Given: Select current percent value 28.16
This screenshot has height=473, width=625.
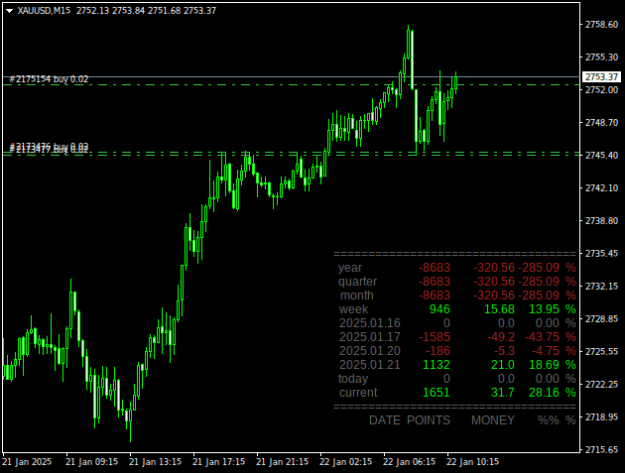Looking at the screenshot, I should click(x=544, y=393).
